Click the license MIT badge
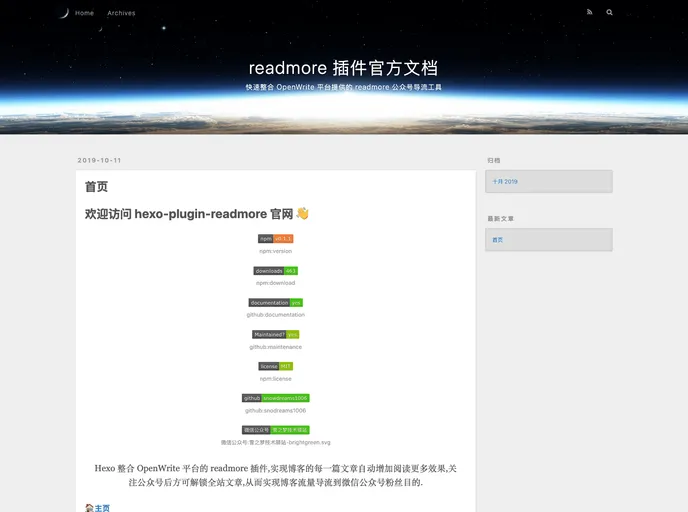Image resolution: width=688 pixels, height=512 pixels. click(276, 366)
